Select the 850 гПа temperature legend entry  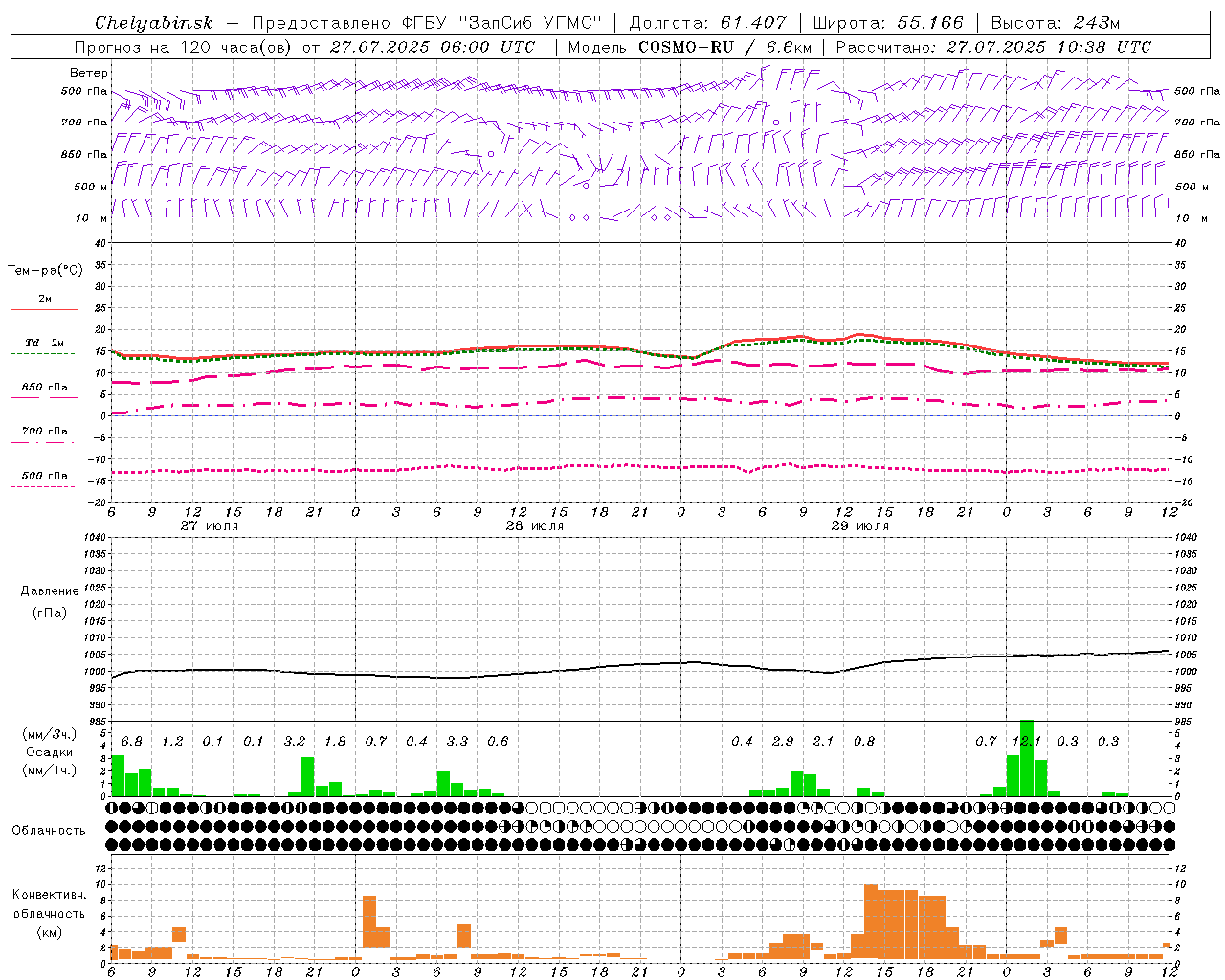[45, 388]
